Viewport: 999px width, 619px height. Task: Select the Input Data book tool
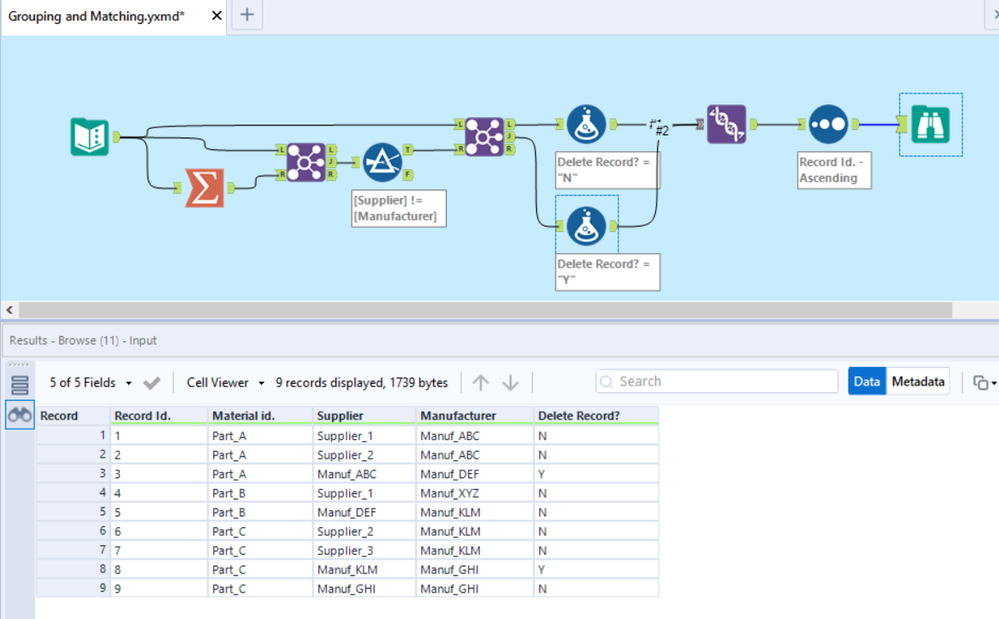pos(89,136)
